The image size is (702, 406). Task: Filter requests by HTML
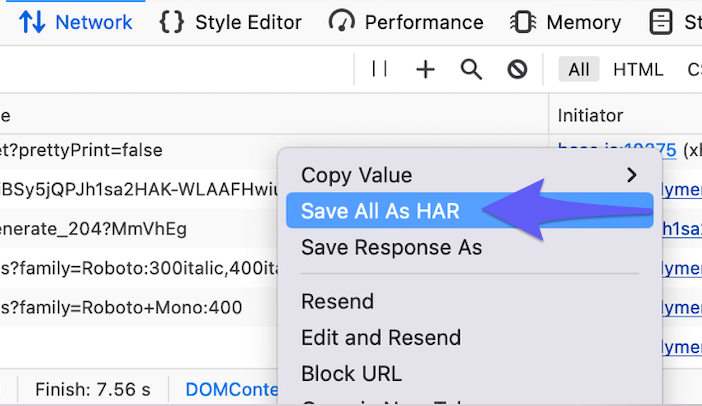click(638, 69)
